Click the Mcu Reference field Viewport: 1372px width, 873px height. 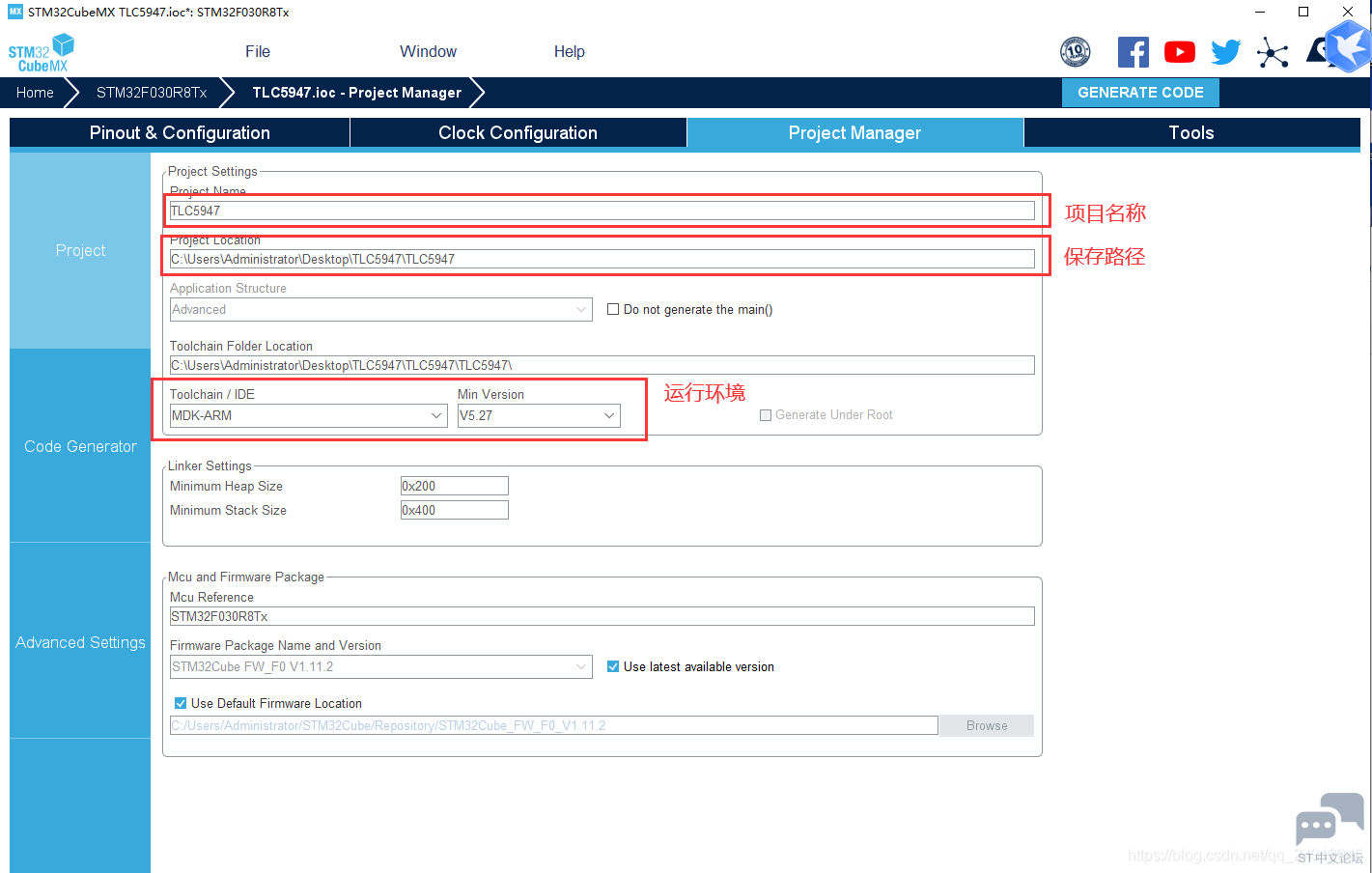click(x=602, y=616)
